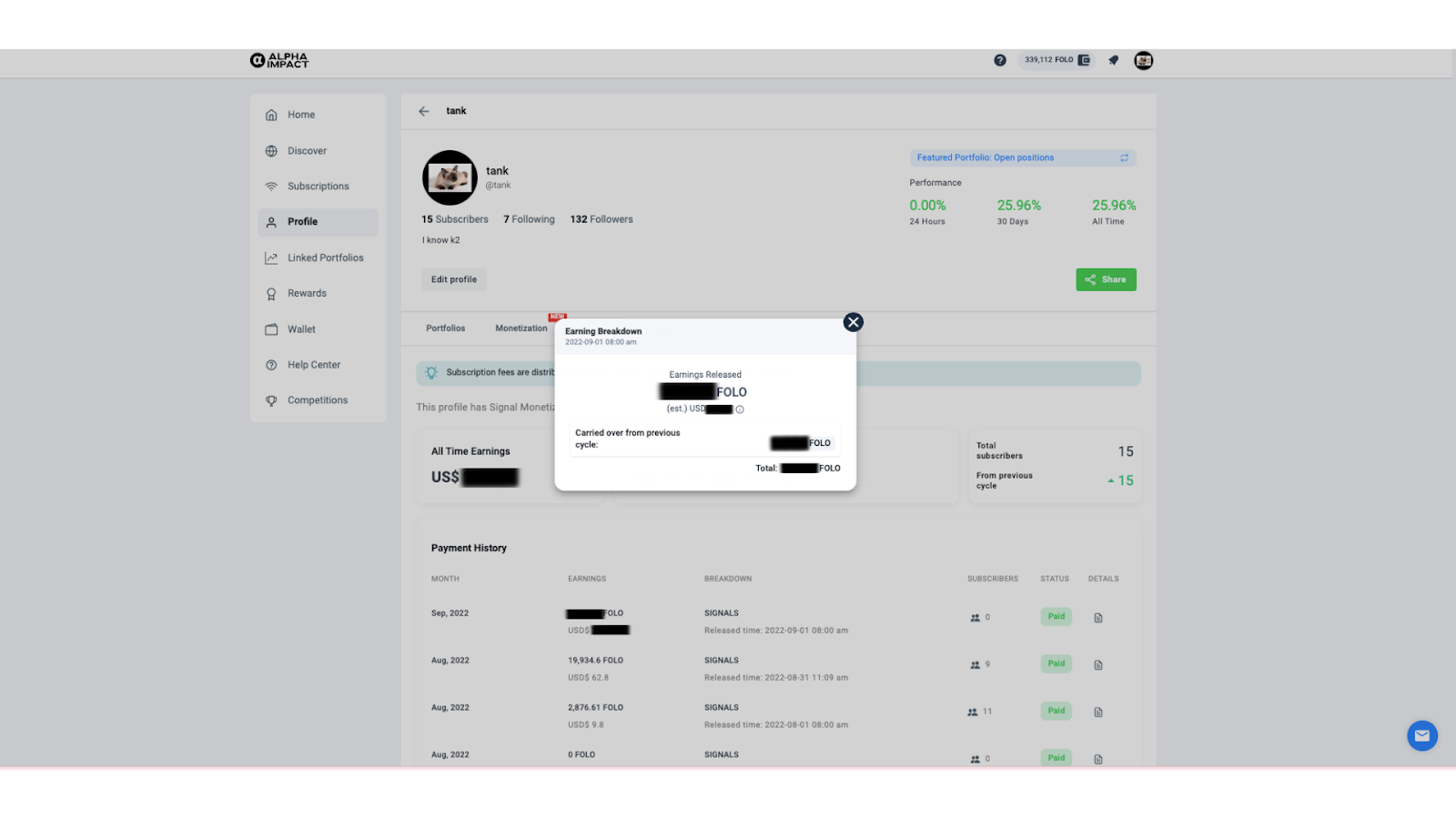Click the Paid badge for Sep, 2022
Image resolution: width=1456 pixels, height=819 pixels.
(x=1056, y=617)
